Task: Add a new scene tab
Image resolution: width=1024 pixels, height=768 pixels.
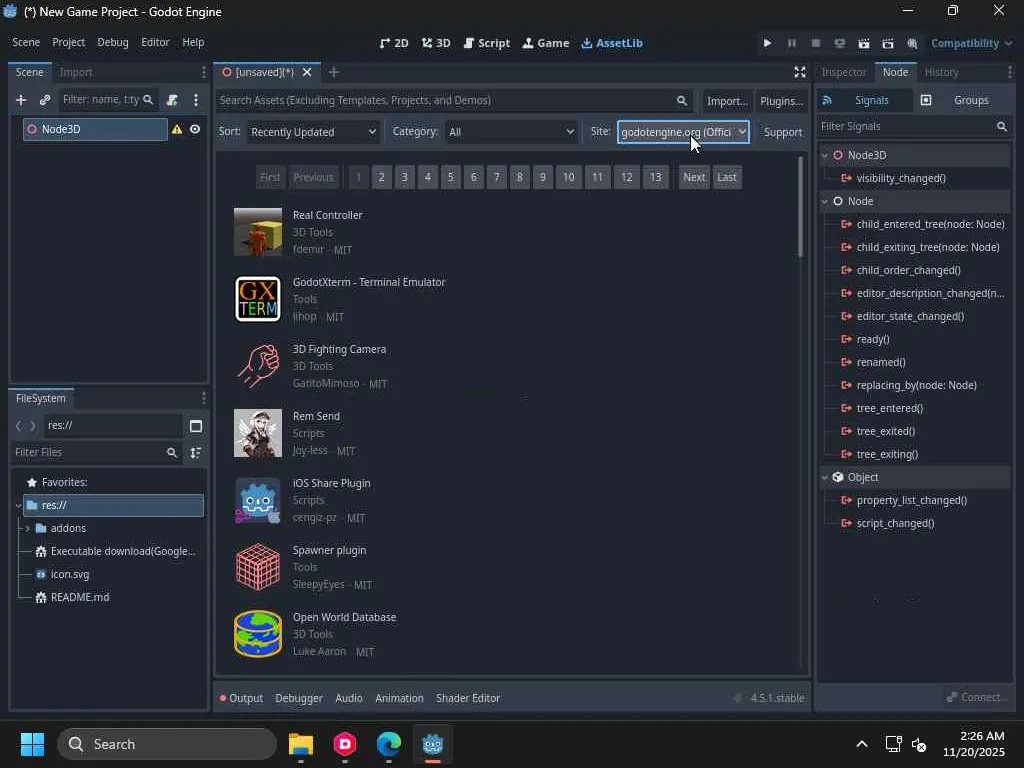Action: [334, 72]
